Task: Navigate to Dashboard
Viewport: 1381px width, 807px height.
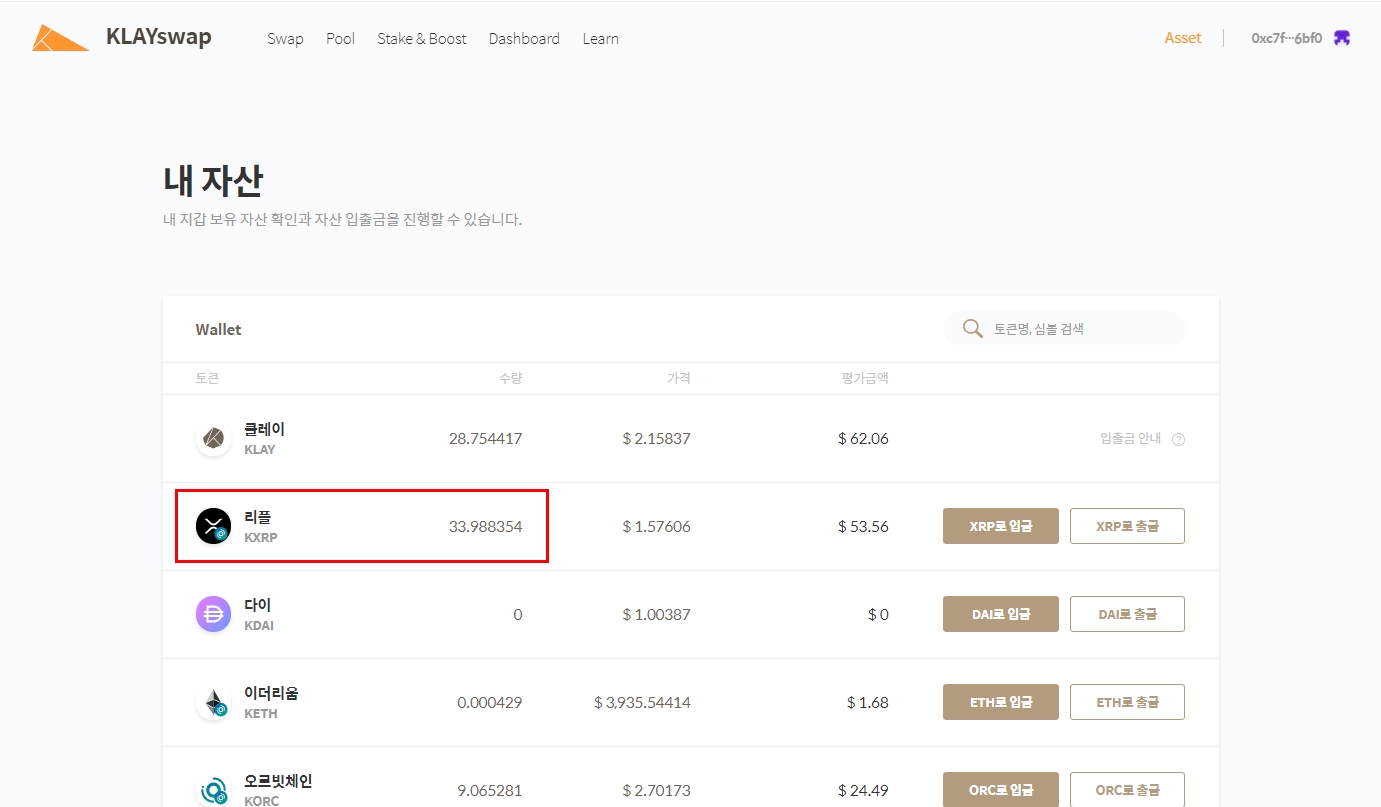Action: pyautogui.click(x=524, y=39)
